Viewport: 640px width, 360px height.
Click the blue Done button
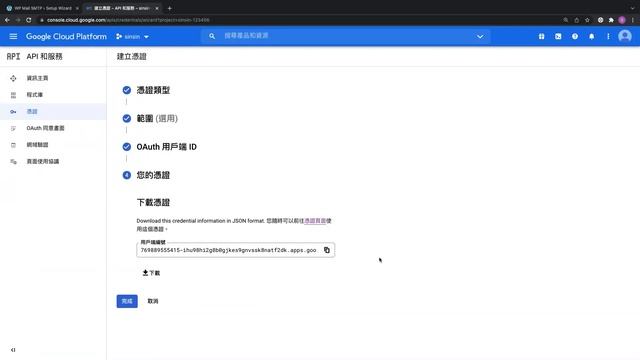click(x=127, y=301)
